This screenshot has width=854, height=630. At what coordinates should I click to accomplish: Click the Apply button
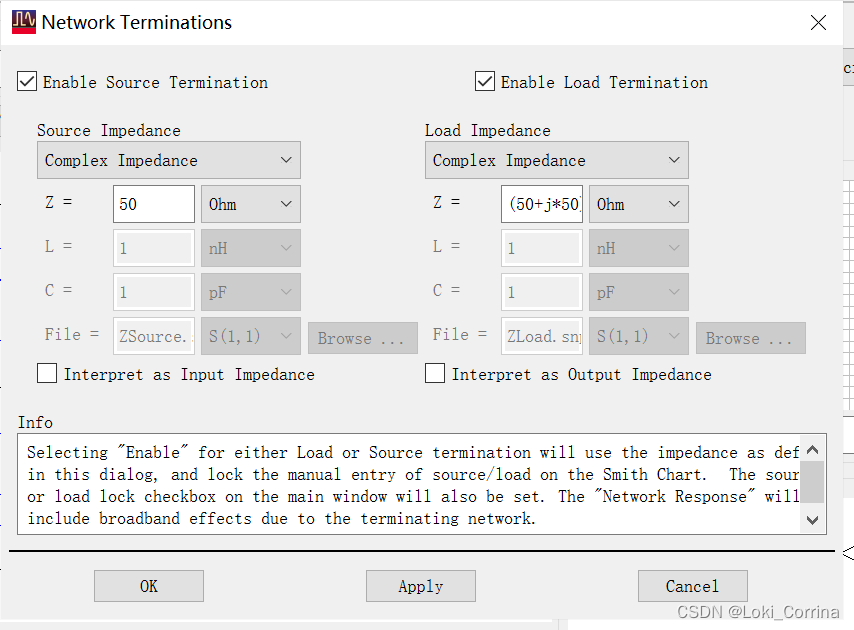[420, 586]
